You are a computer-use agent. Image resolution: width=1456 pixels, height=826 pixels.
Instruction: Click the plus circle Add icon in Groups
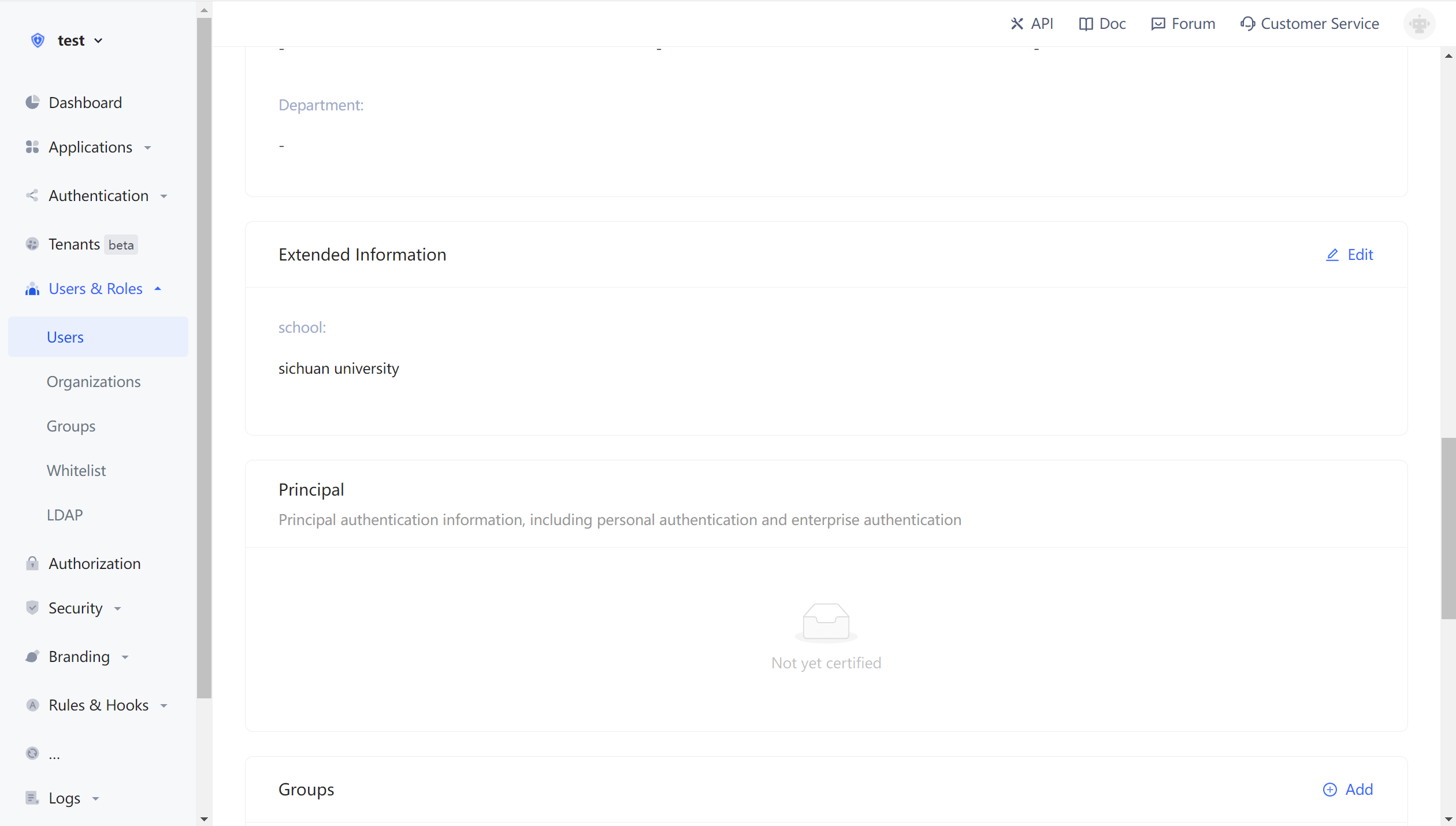pyautogui.click(x=1330, y=790)
